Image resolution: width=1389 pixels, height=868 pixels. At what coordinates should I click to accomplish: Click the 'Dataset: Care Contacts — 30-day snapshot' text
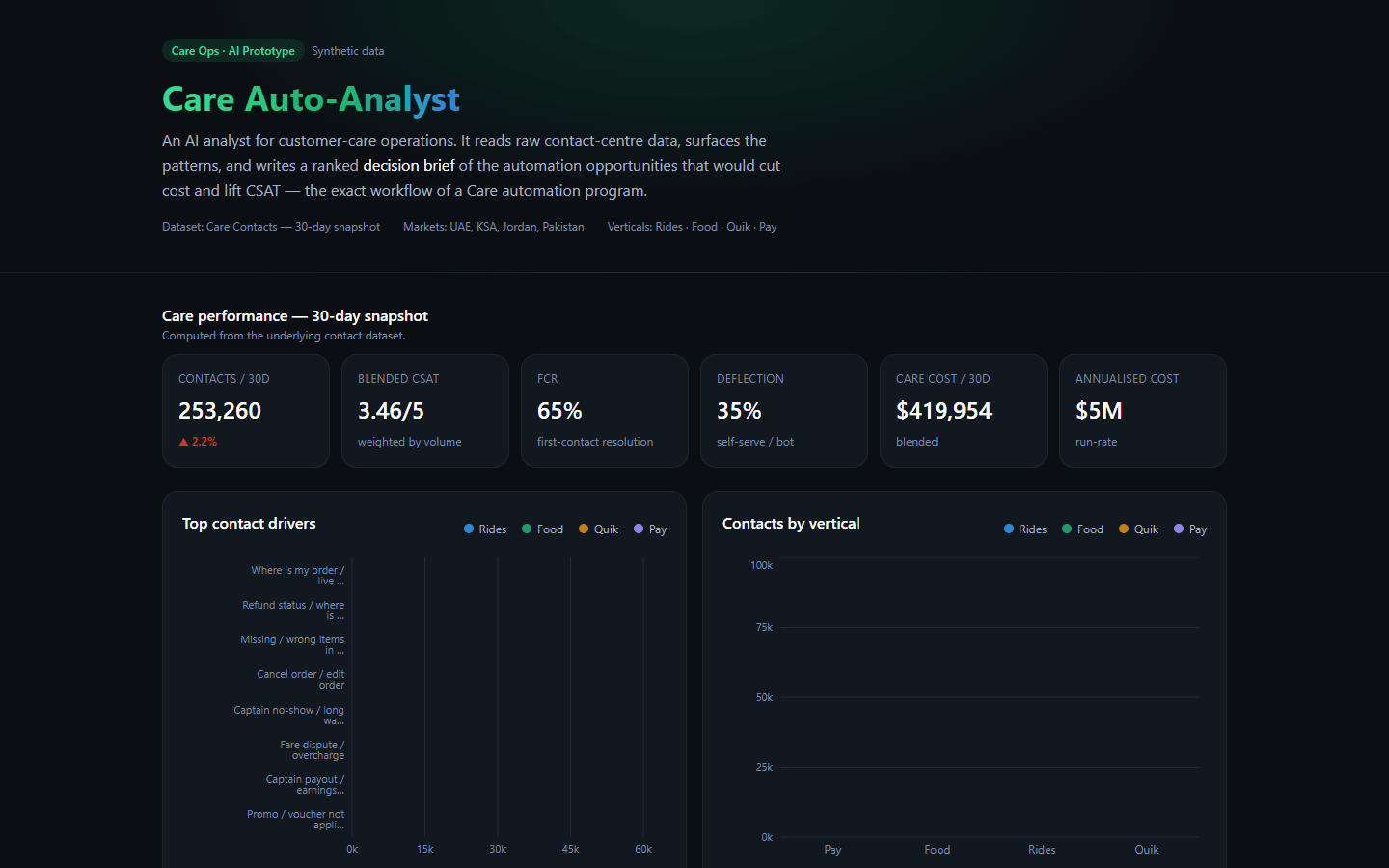click(271, 227)
